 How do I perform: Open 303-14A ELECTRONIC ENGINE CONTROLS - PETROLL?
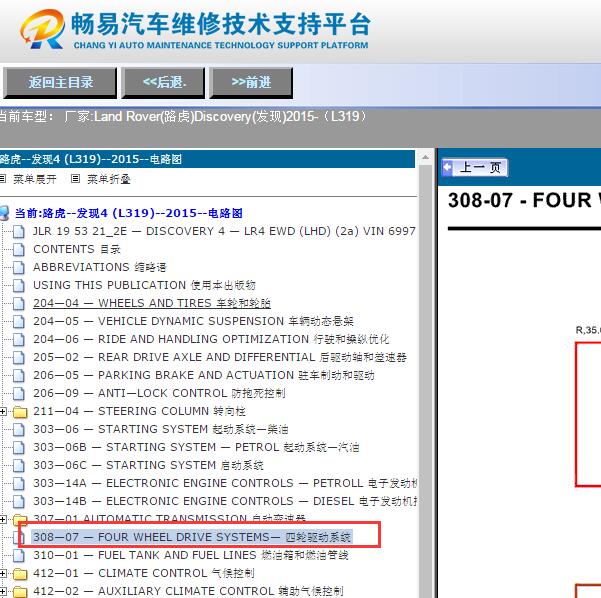coord(225,483)
